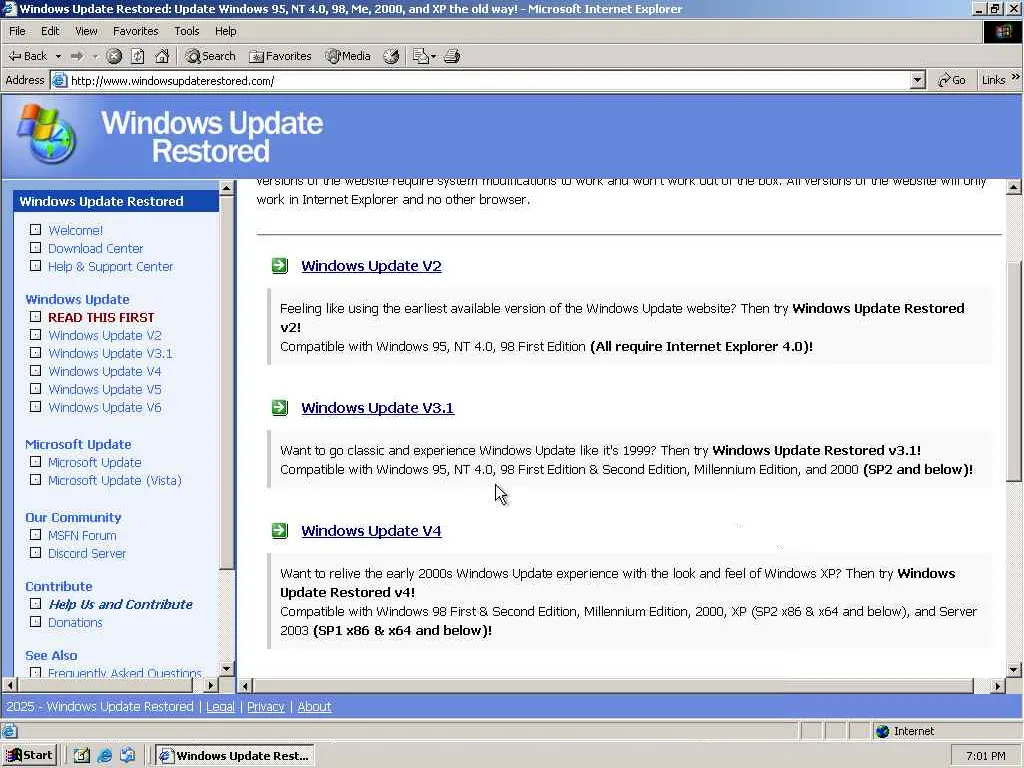Open the File menu
Screen dimensions: 1024x768
(18, 31)
